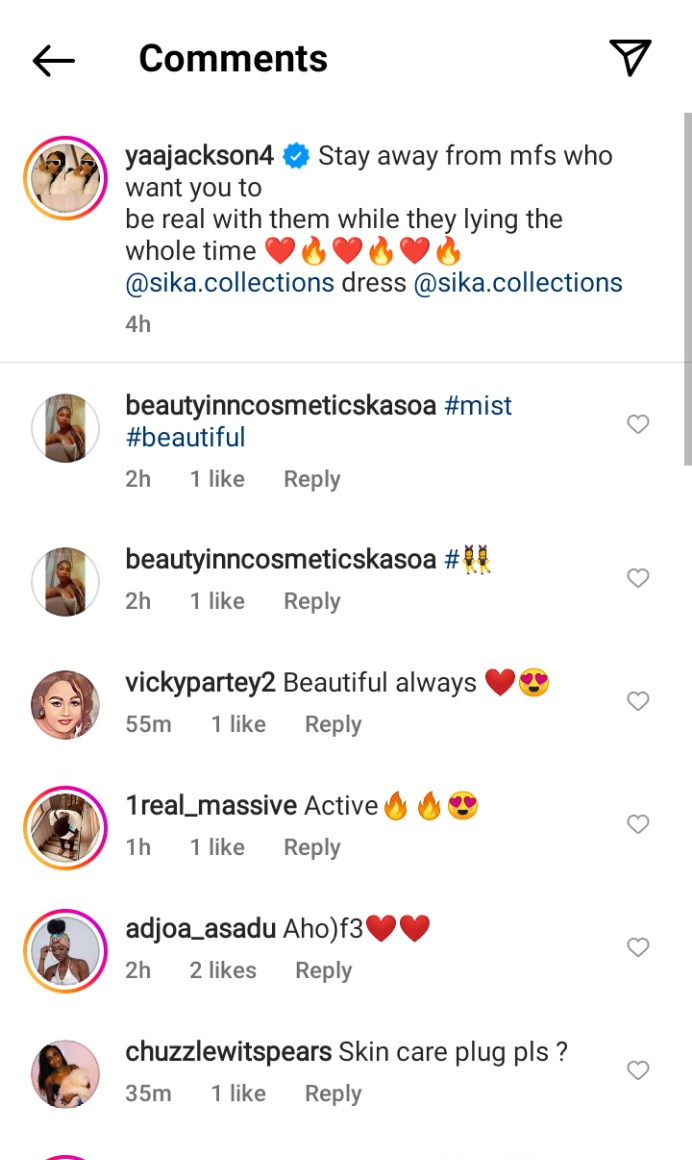Open vickypartey2's avatar
The height and width of the screenshot is (1160, 692).
click(x=66, y=704)
